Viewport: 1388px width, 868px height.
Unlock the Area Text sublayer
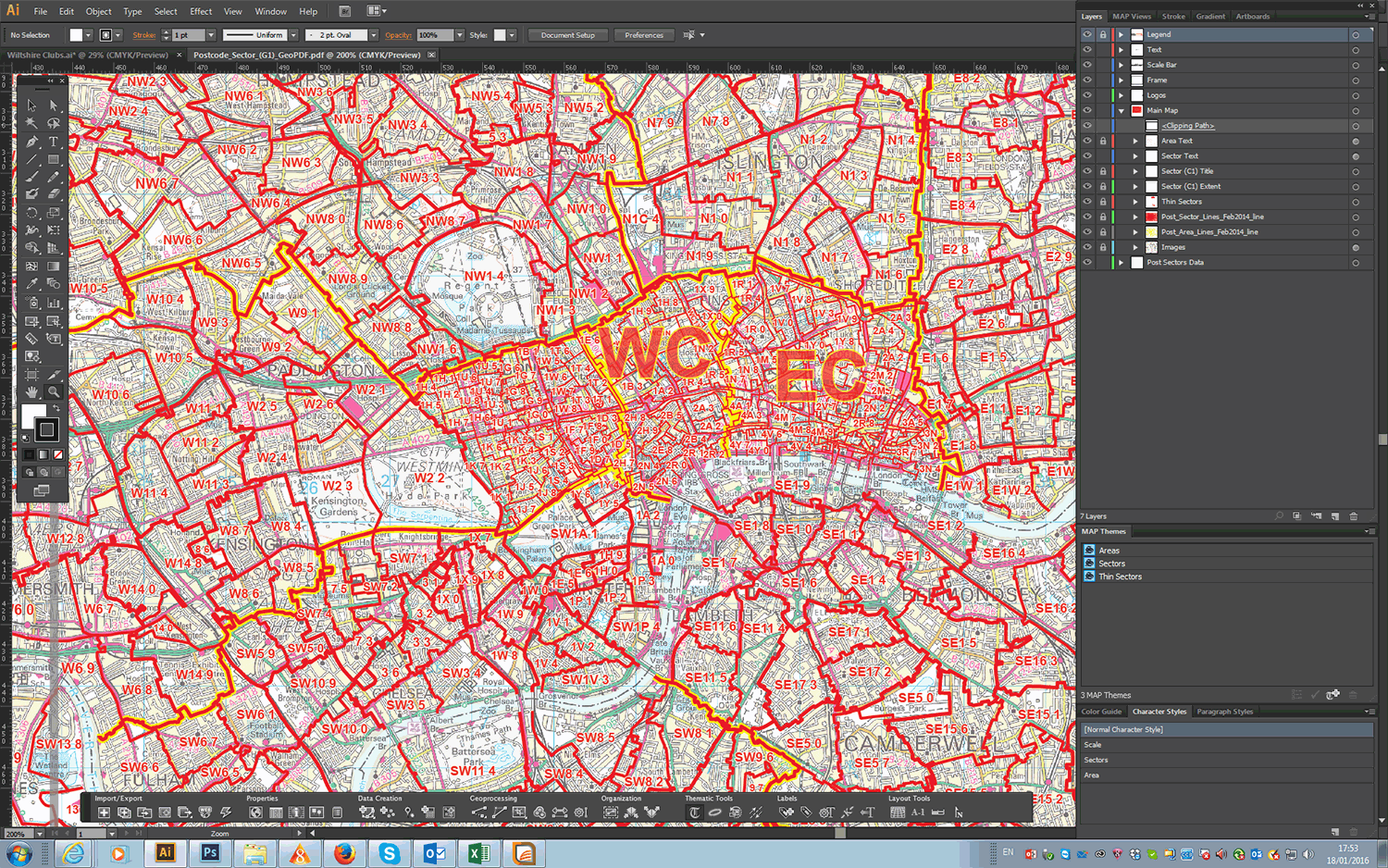1102,141
